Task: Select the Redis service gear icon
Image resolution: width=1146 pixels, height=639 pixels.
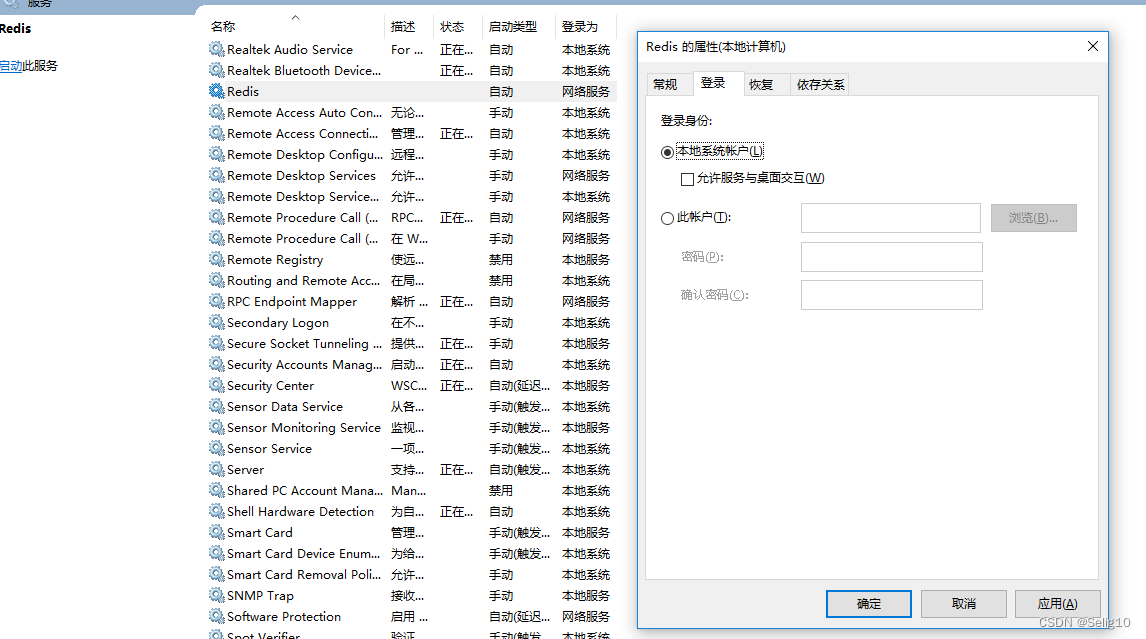Action: [x=216, y=91]
